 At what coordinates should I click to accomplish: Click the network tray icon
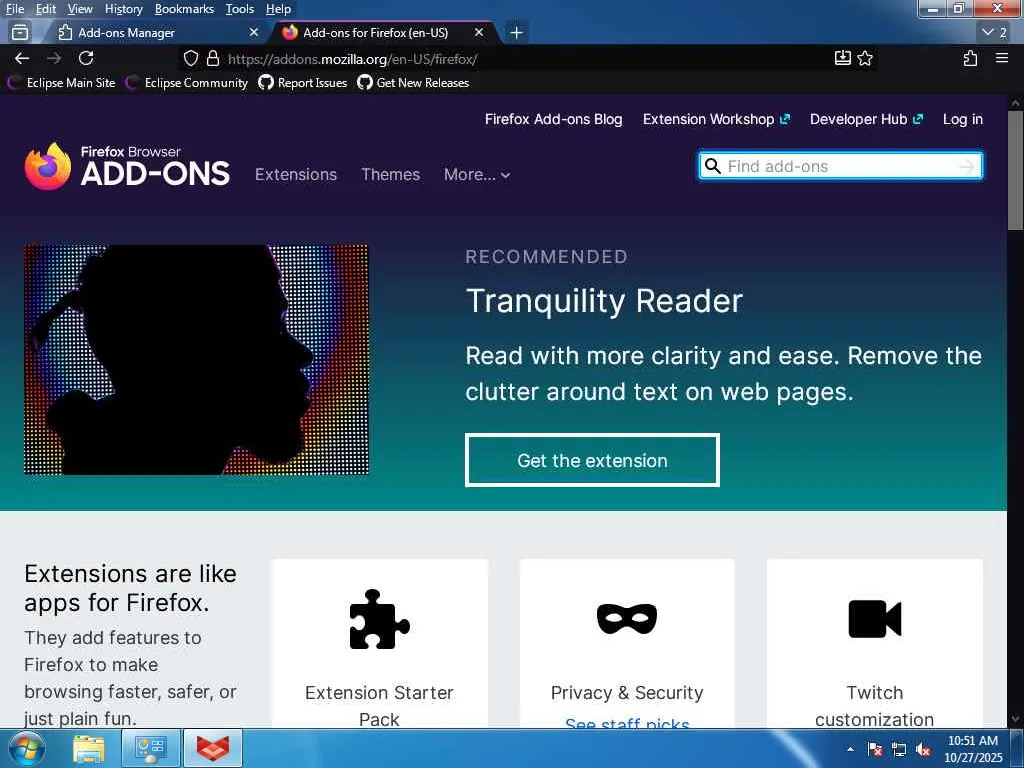click(899, 750)
